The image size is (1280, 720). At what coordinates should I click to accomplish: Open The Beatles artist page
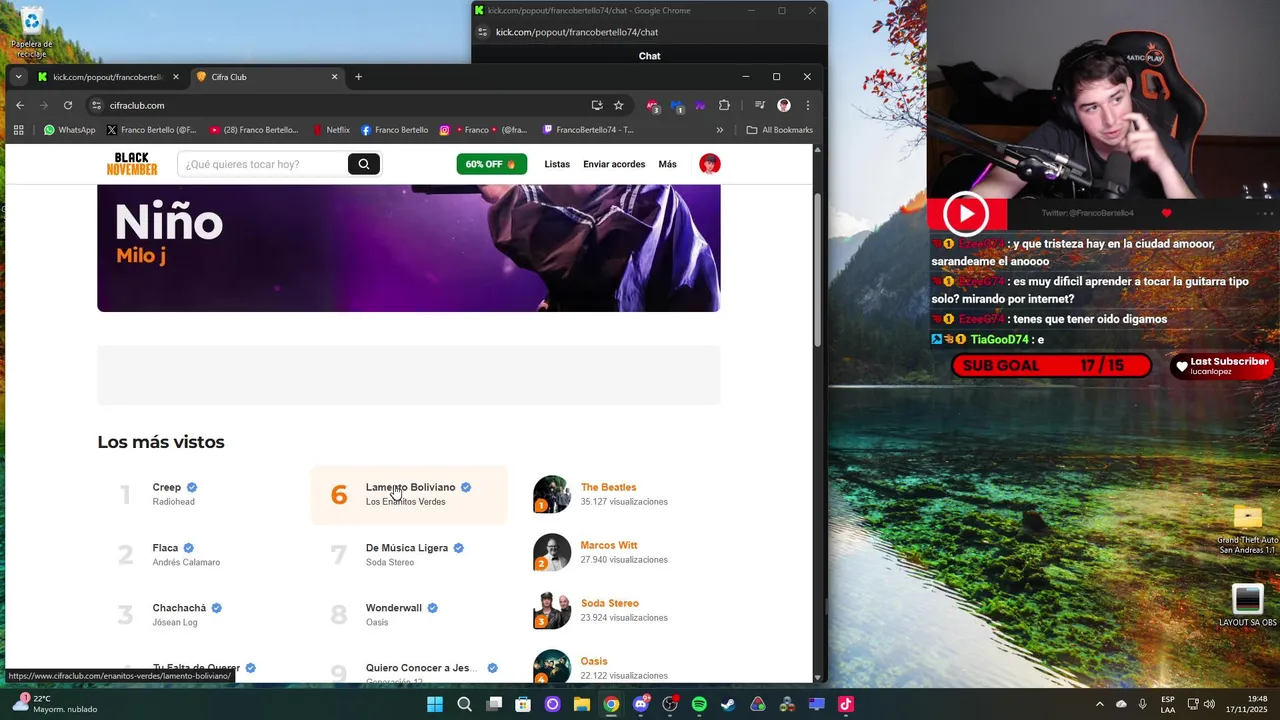608,487
